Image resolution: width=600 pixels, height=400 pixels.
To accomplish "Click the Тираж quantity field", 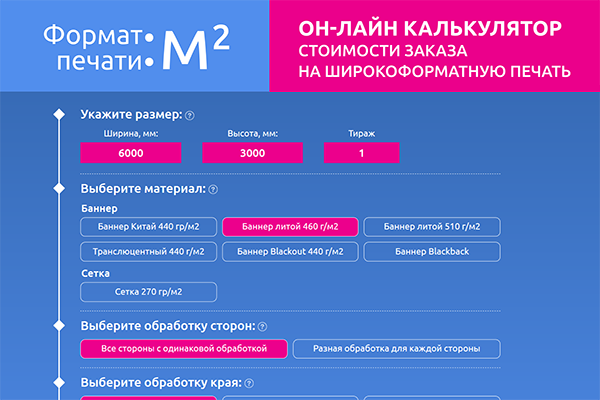I will (x=361, y=153).
